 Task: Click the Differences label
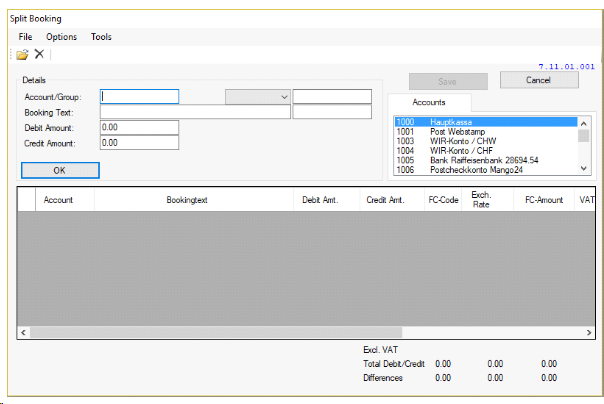pyautogui.click(x=383, y=378)
